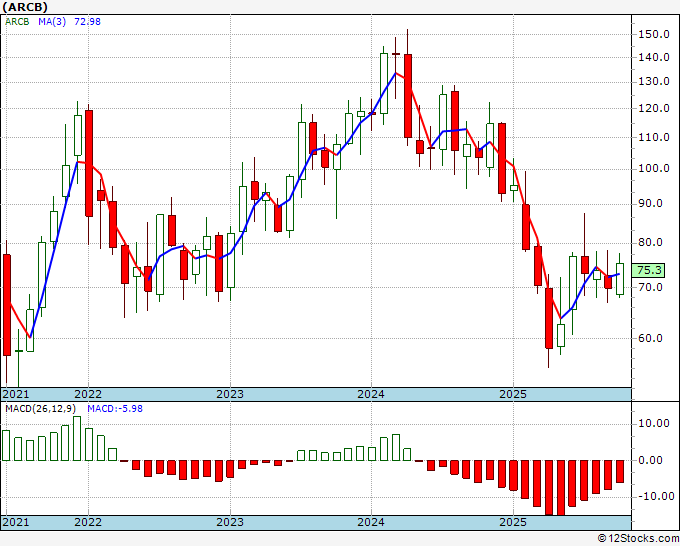Click the 140.0 price axis label
This screenshot has width=680, height=546.
[x=654, y=57]
